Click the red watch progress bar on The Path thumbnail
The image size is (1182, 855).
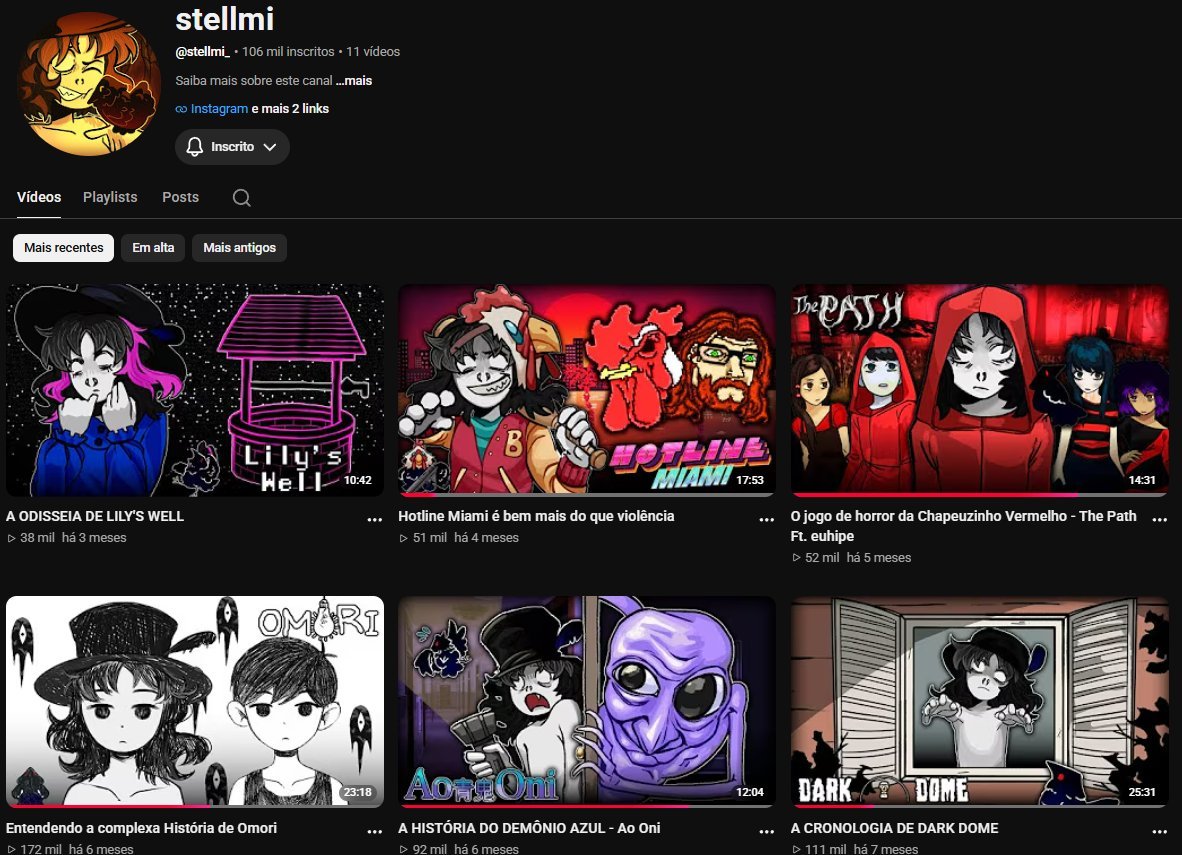935,495
